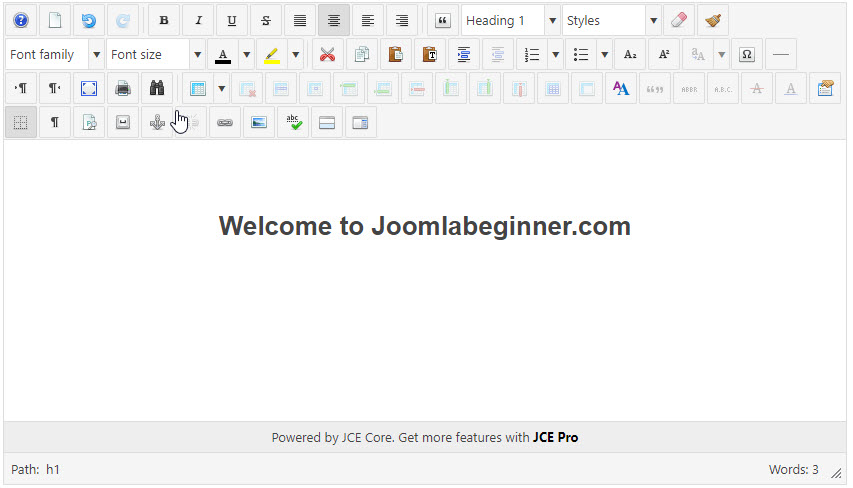Redo the last undone edit
This screenshot has height=488, width=853.
click(x=123, y=21)
